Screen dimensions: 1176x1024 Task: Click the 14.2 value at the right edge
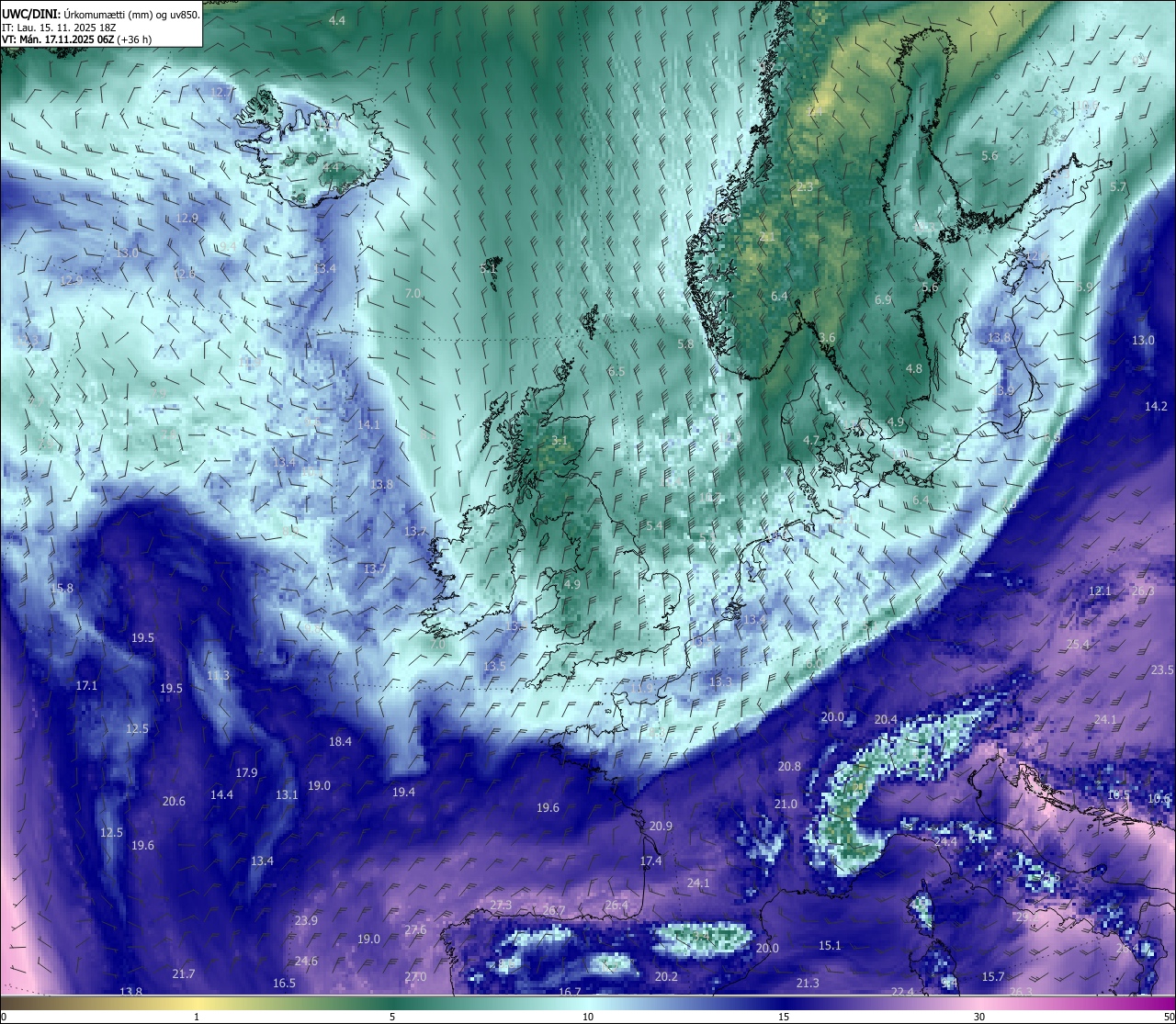[x=1156, y=406]
